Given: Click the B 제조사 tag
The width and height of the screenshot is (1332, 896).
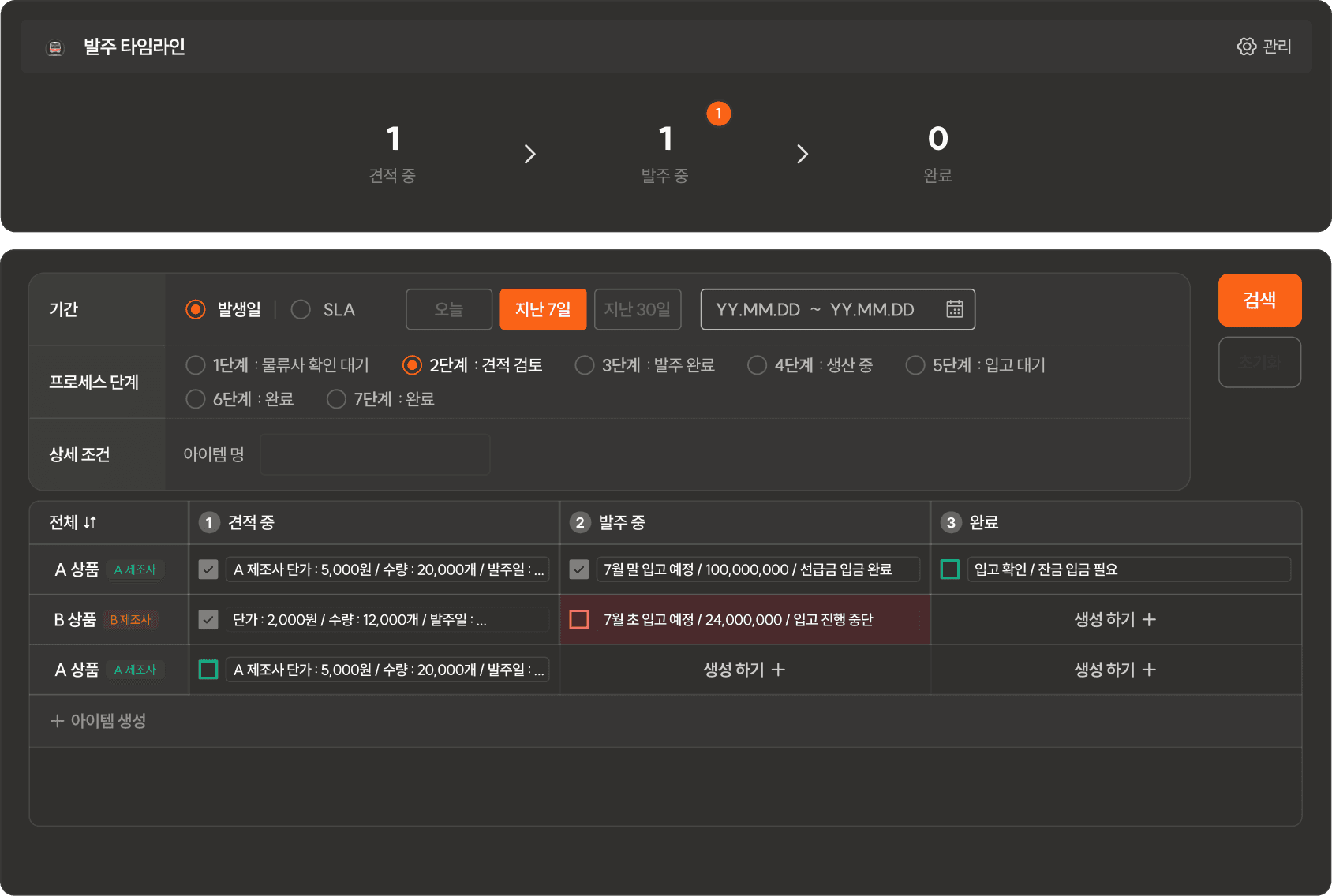Looking at the screenshot, I should (x=130, y=620).
